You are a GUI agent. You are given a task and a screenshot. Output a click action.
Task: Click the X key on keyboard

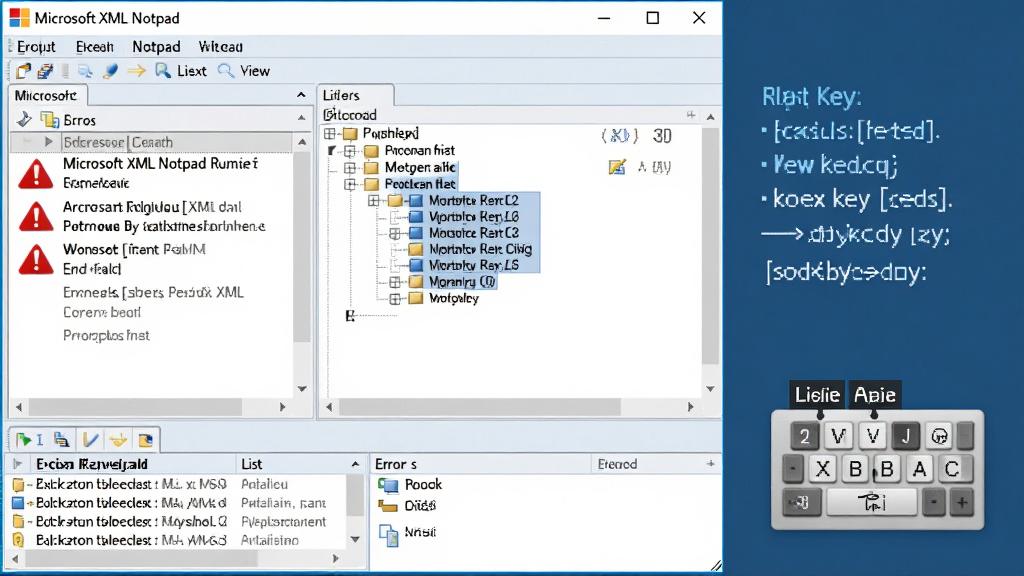click(823, 469)
